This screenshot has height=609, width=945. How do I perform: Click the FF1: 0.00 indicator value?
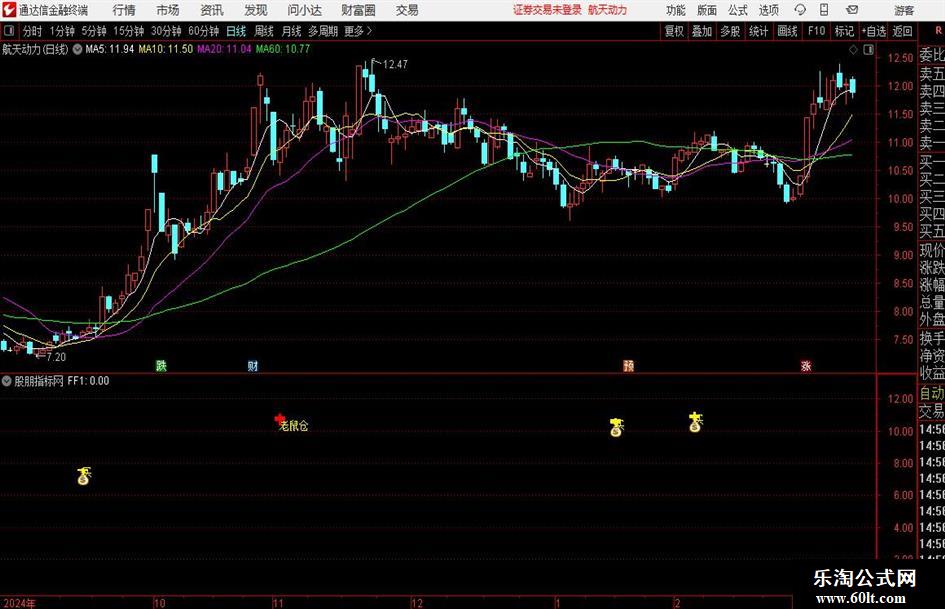point(88,381)
